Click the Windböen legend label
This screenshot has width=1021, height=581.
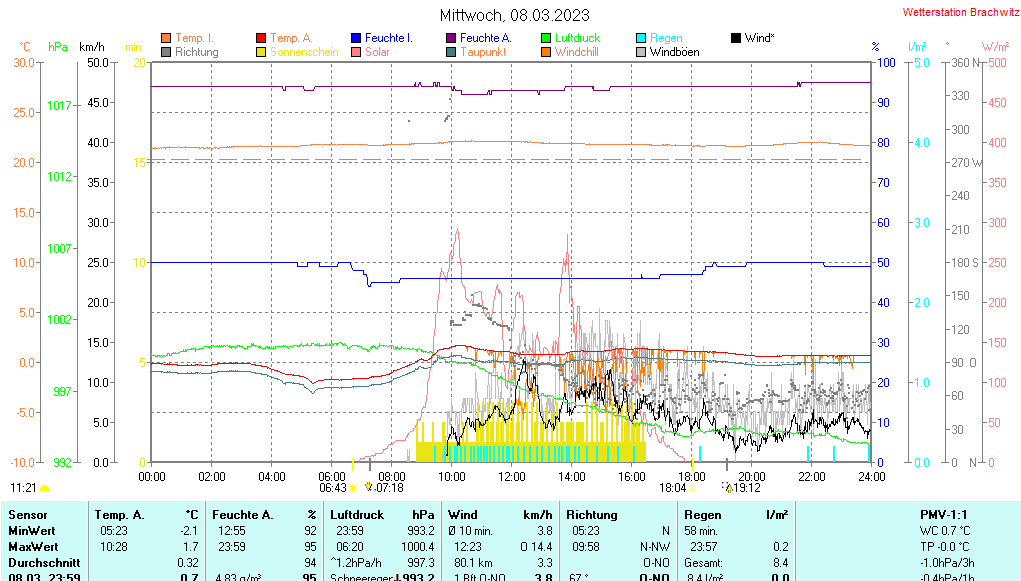(674, 52)
